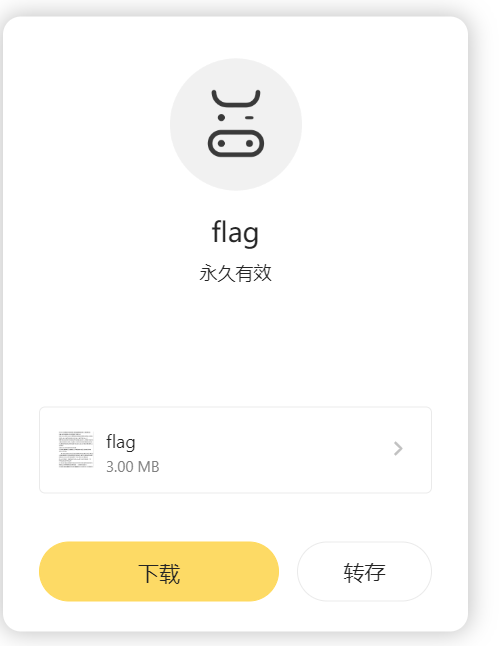Viewport: 499px width, 646px height.
Task: Click the cow's nose shape in avatar
Action: tap(236, 143)
